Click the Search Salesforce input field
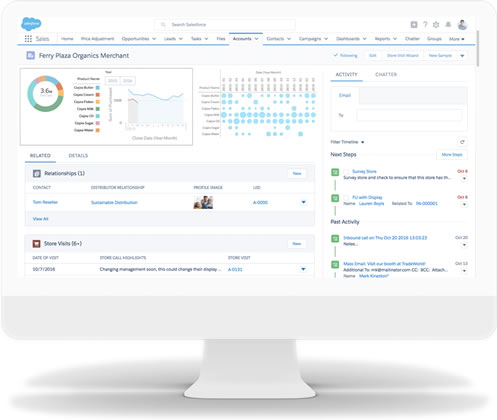 (x=224, y=25)
